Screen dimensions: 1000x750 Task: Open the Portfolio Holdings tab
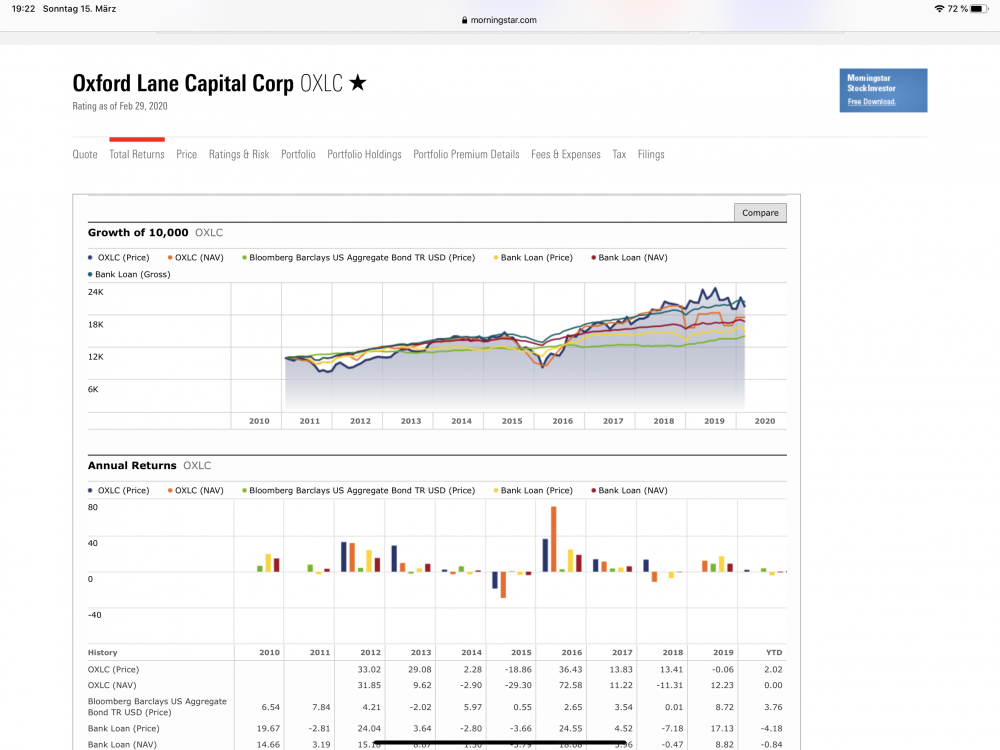364,154
